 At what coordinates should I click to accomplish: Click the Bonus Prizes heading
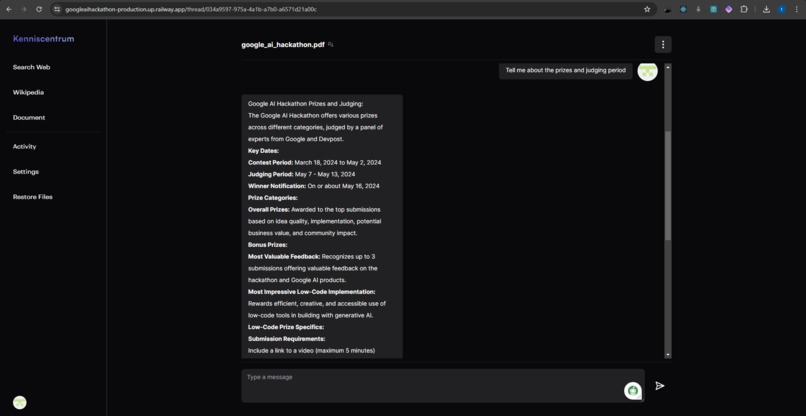[x=267, y=245]
